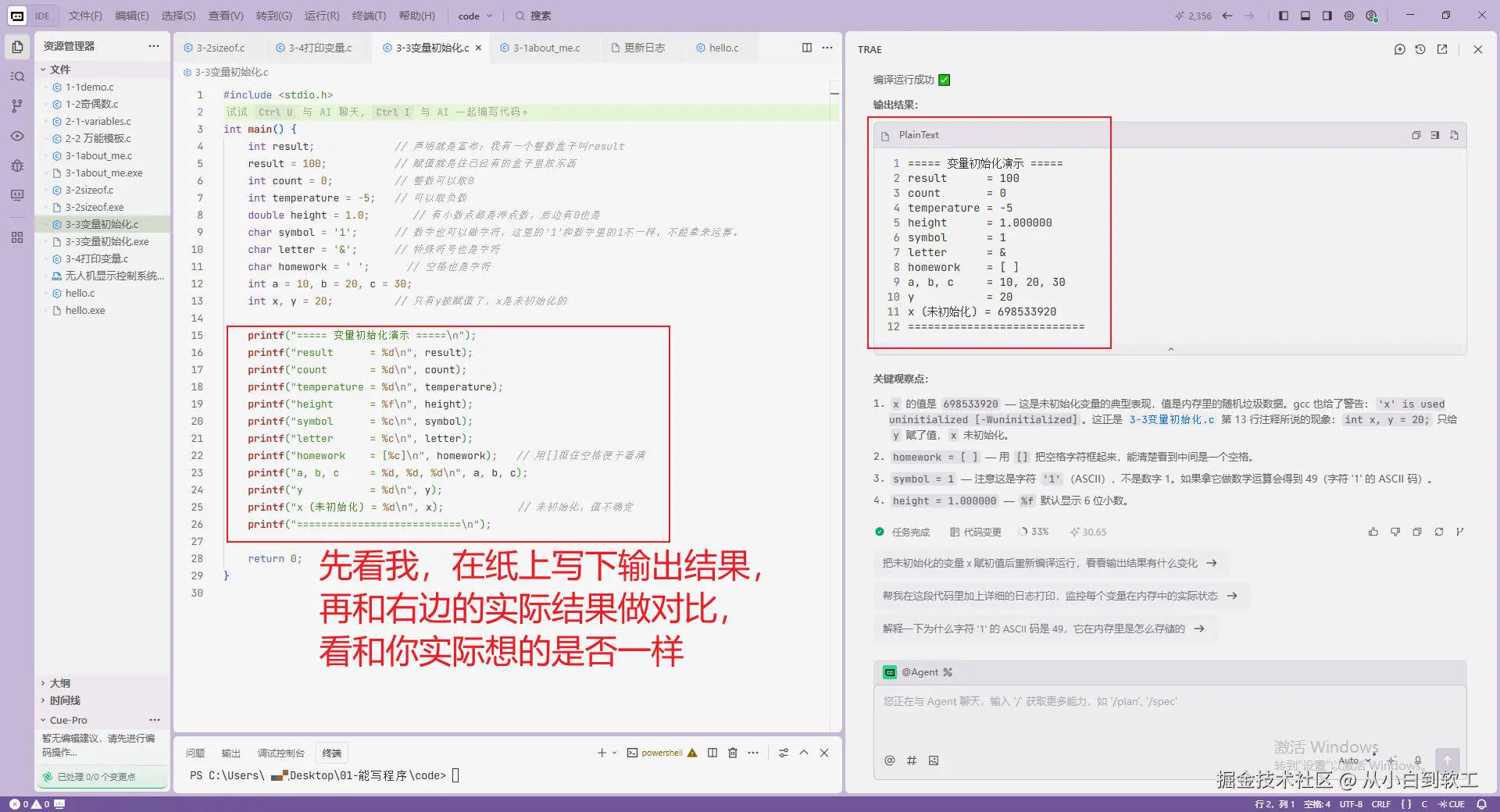Click the @ mention icon in chat input
Screen dimensions: 1500x812
pos(890,760)
